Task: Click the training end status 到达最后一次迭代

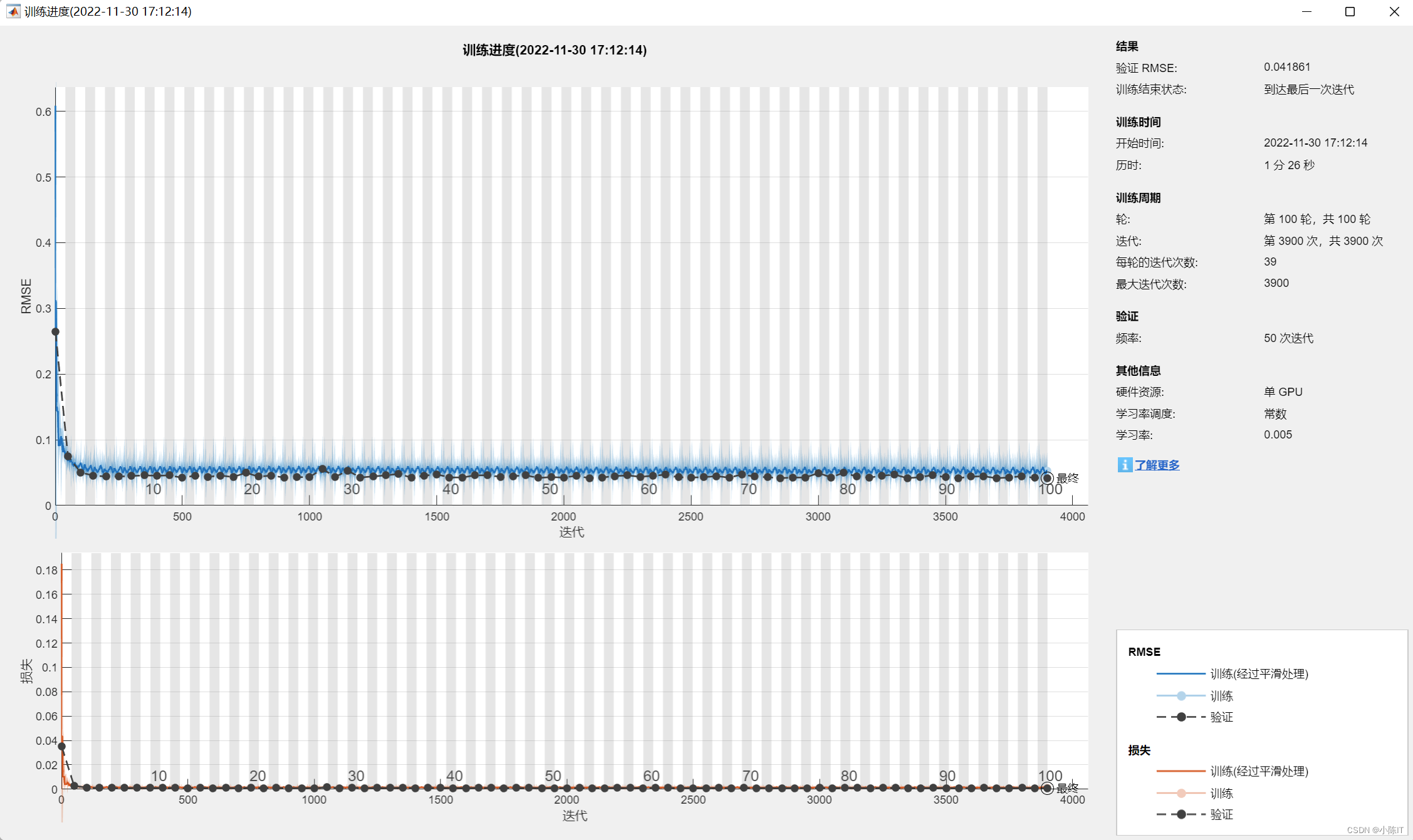Action: [1309, 90]
